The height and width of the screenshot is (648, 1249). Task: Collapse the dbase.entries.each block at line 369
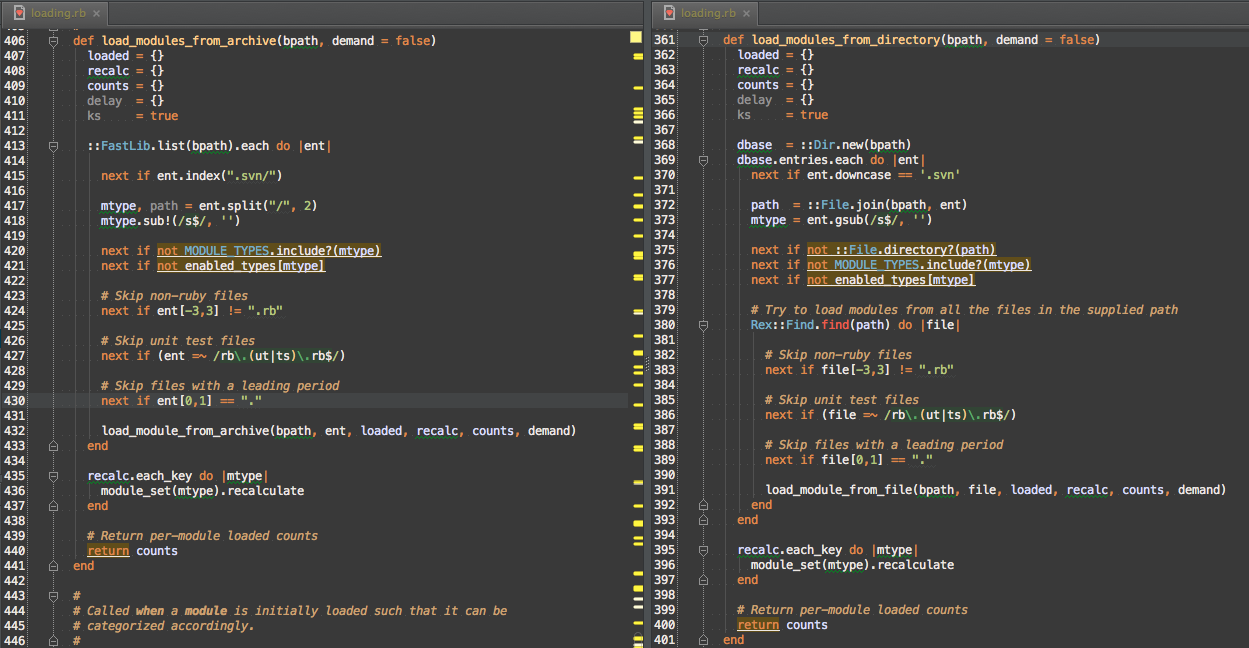(702, 160)
